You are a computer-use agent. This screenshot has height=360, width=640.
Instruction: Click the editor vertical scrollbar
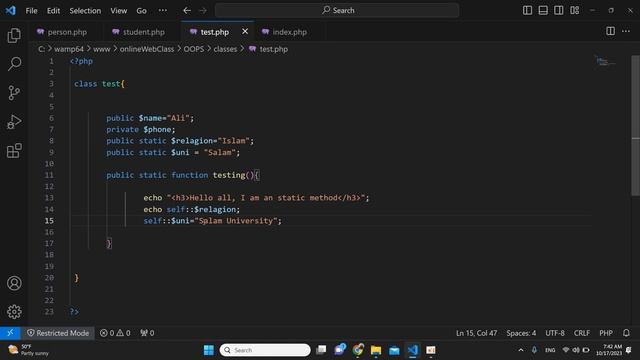coord(636,125)
